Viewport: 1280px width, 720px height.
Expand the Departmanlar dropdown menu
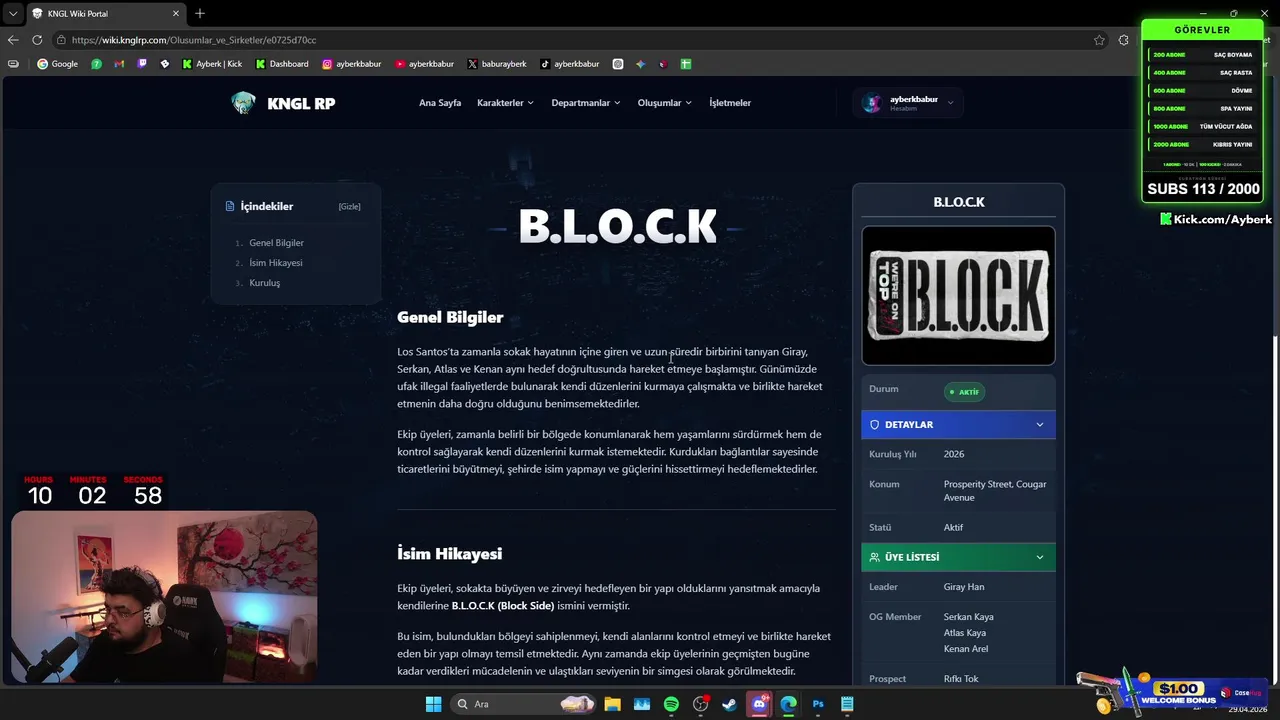586,103
